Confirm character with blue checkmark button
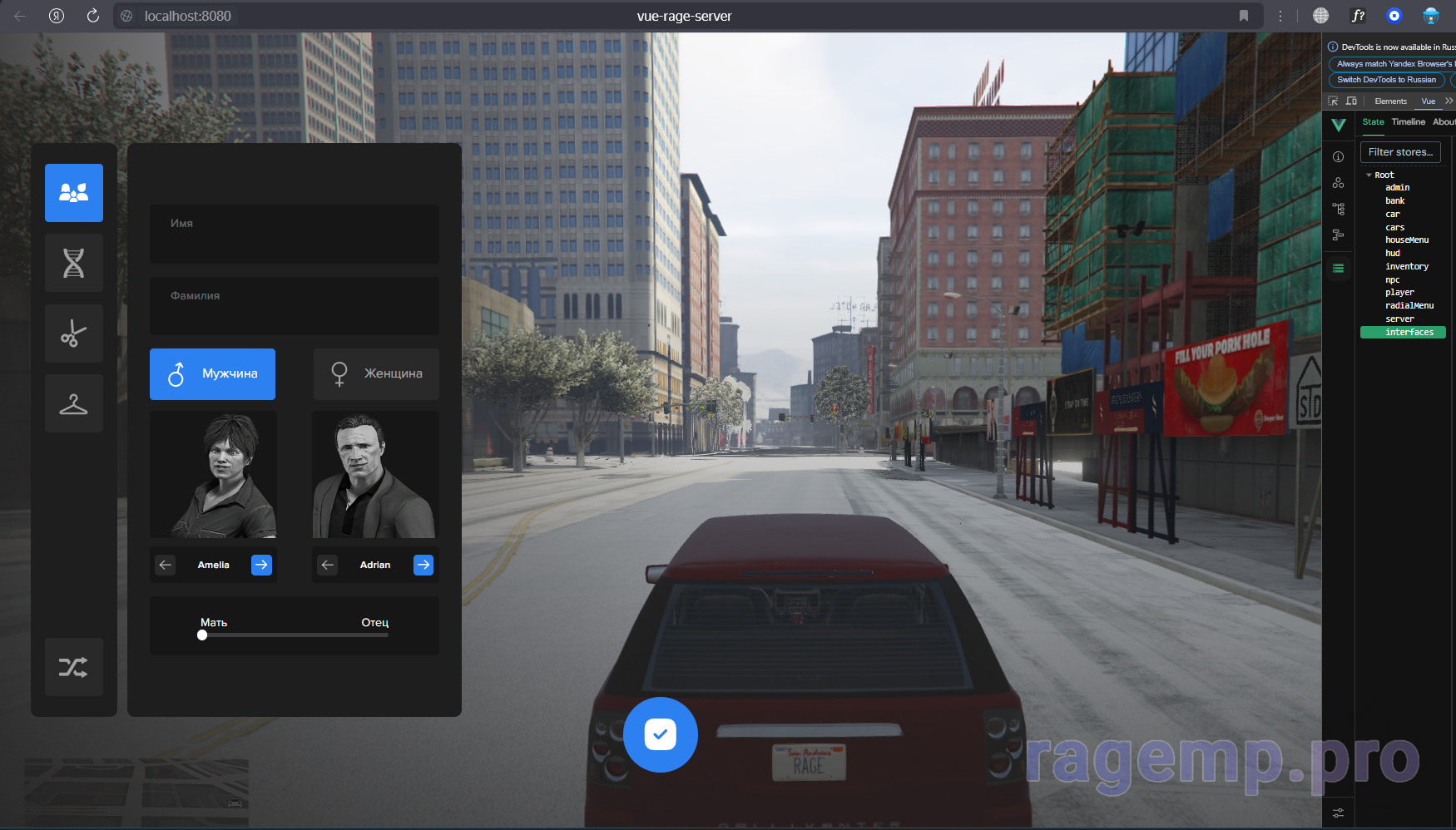The width and height of the screenshot is (1456, 830). 660,734
